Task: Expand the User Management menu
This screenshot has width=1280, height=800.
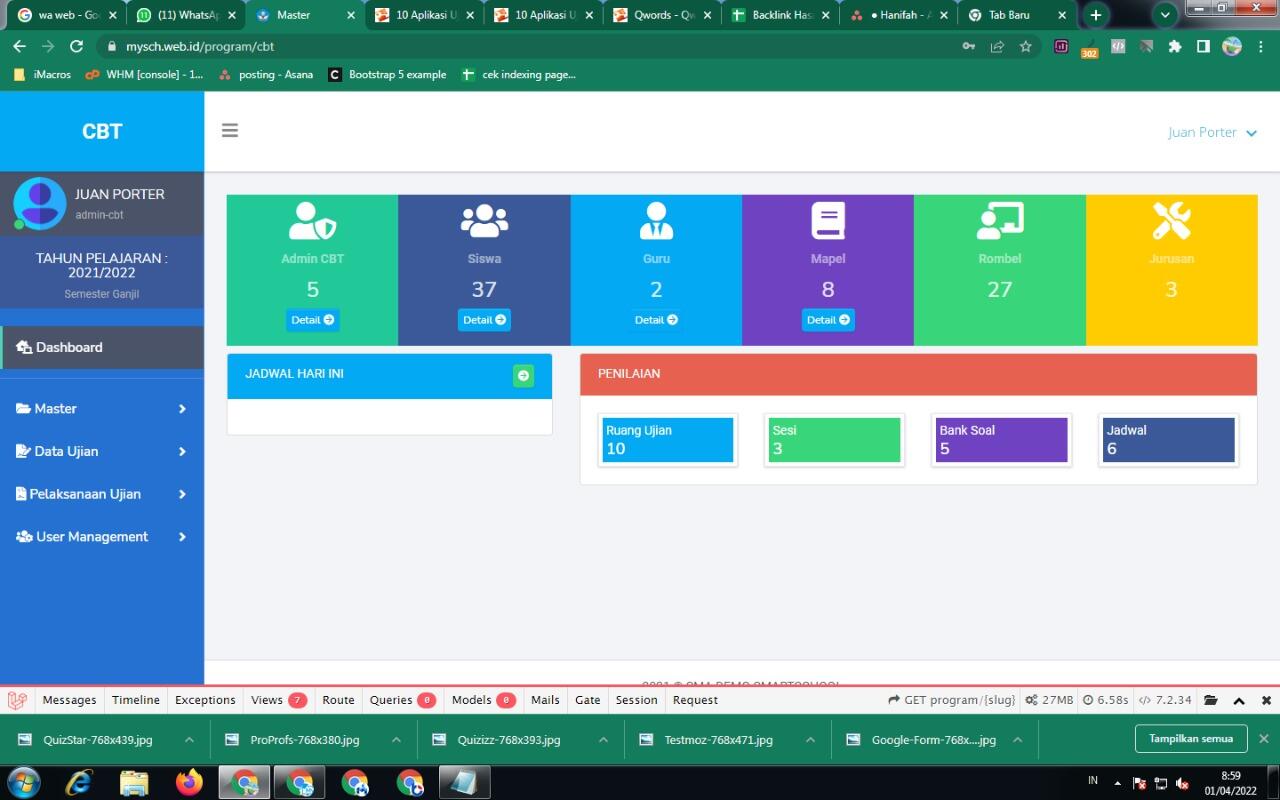Action: pyautogui.click(x=101, y=537)
